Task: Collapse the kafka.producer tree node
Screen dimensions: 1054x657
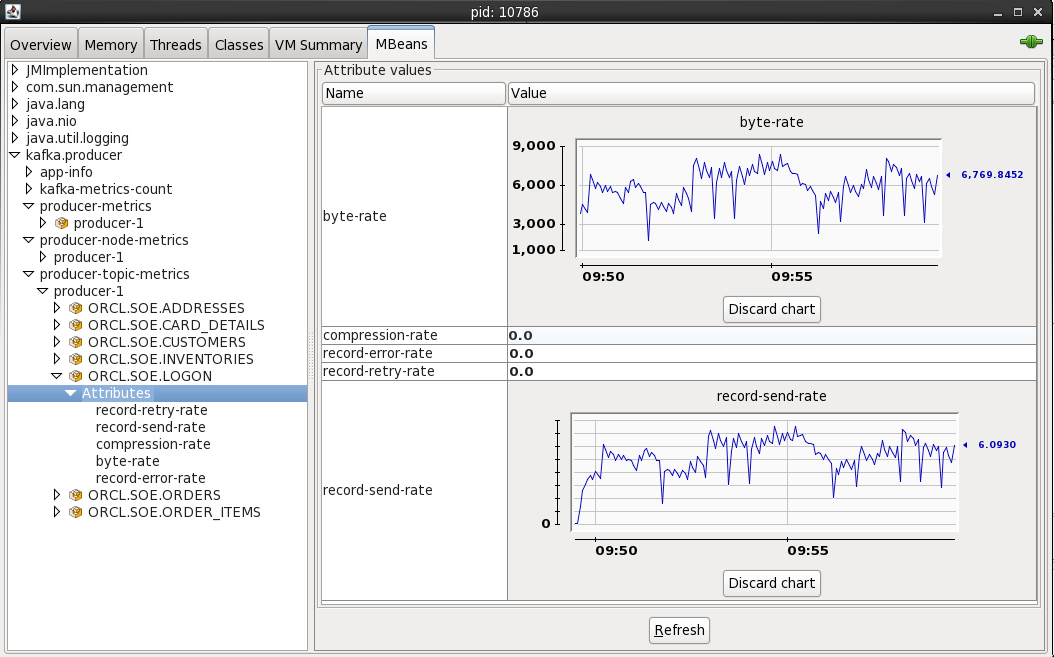Action: click(x=15, y=155)
